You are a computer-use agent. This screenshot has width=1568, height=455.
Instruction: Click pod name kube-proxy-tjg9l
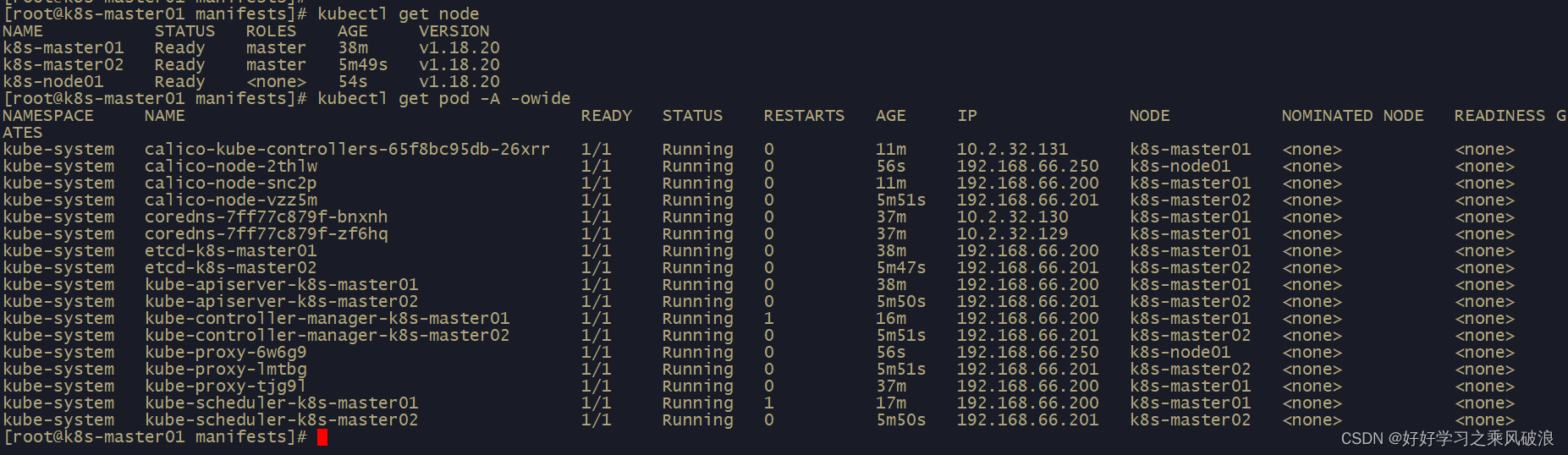click(226, 386)
